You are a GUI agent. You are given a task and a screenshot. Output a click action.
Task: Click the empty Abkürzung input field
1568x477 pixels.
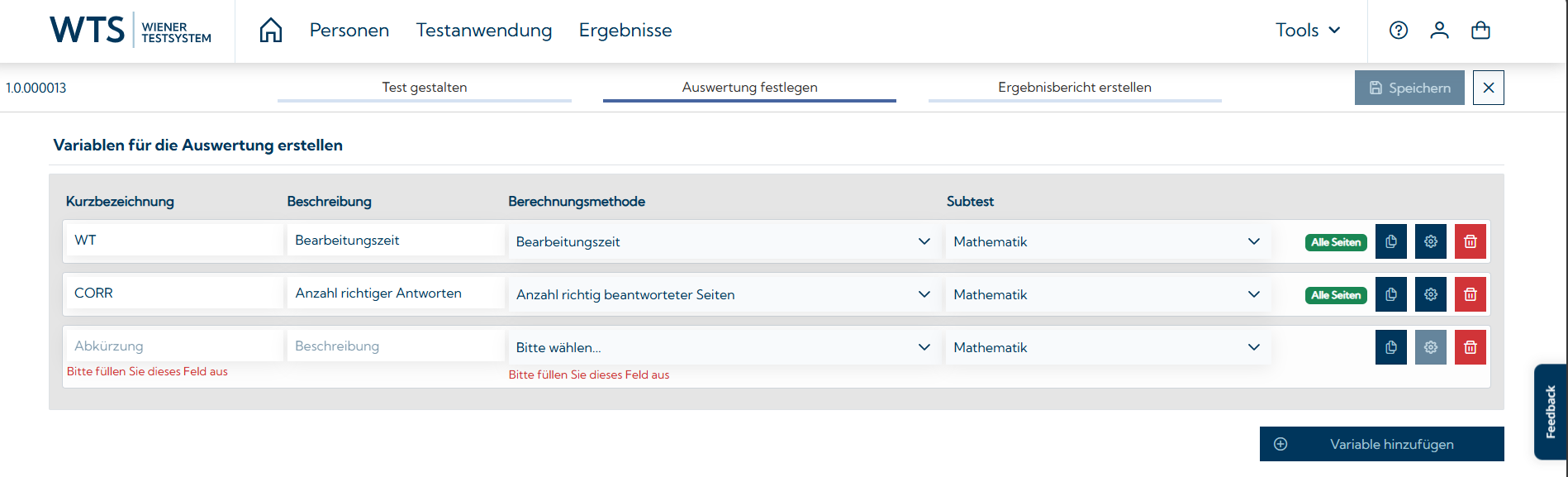(173, 346)
